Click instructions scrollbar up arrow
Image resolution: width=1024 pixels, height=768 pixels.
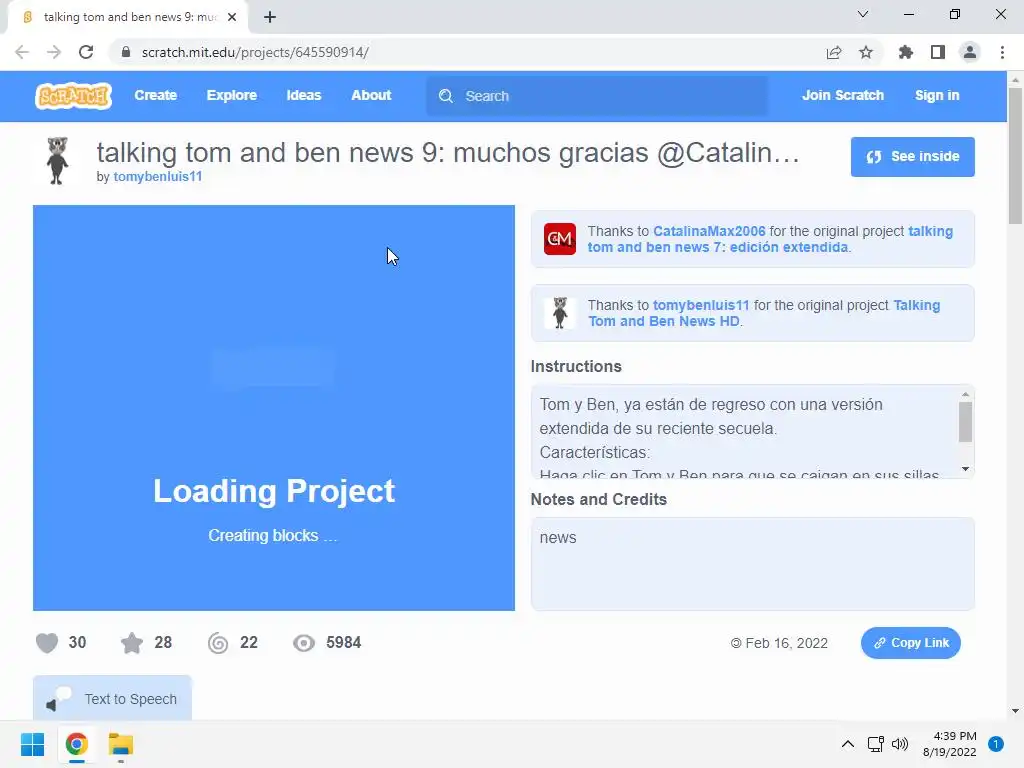[x=965, y=394]
